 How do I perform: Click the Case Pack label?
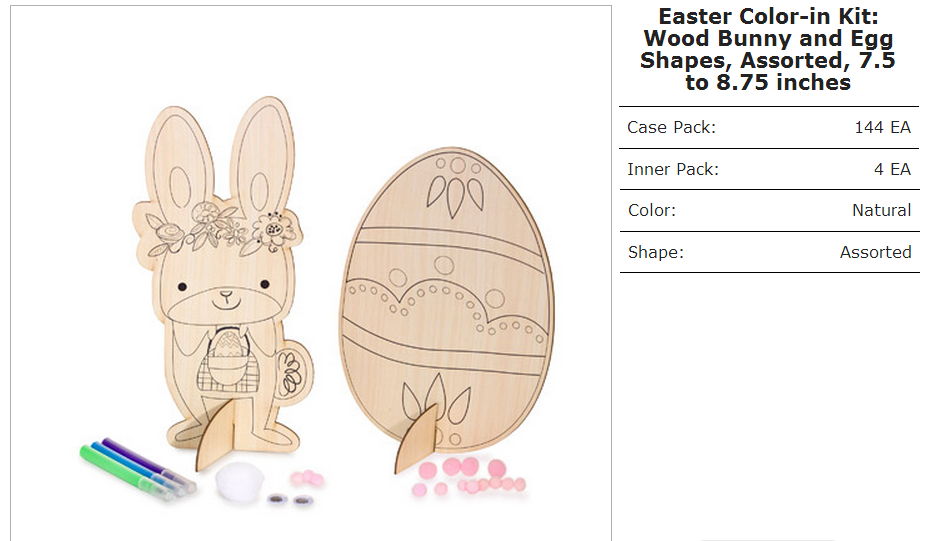671,127
